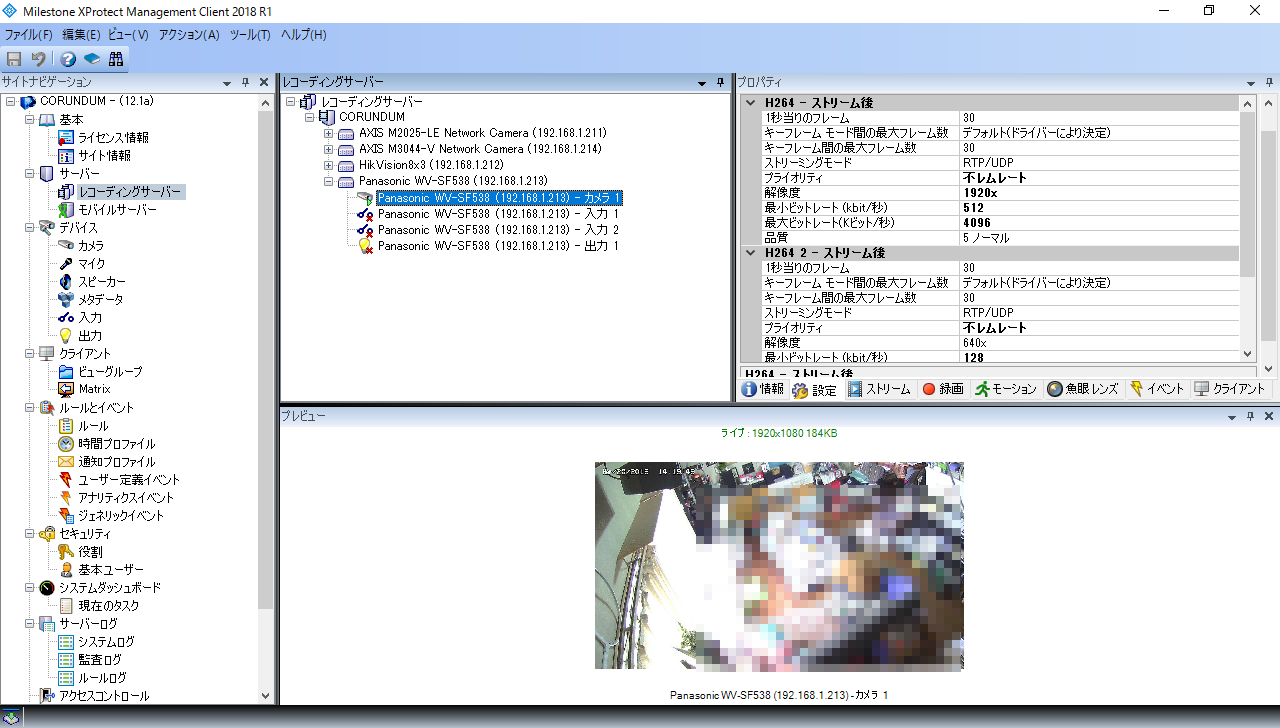Open ジェネリックイベント node
This screenshot has height=728, width=1280.
[x=121, y=516]
